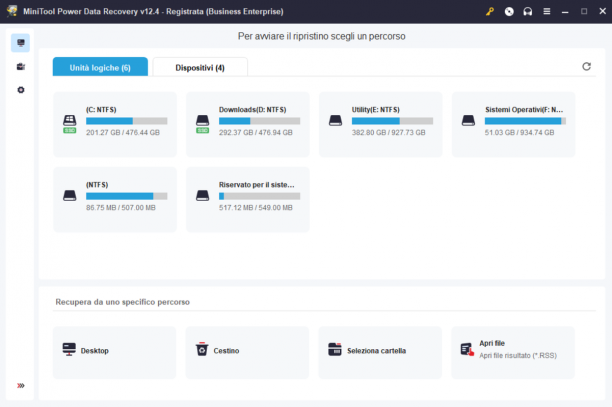Switch to Dispositivi (4) tab
Viewport: 612px width, 407px height.
200,67
